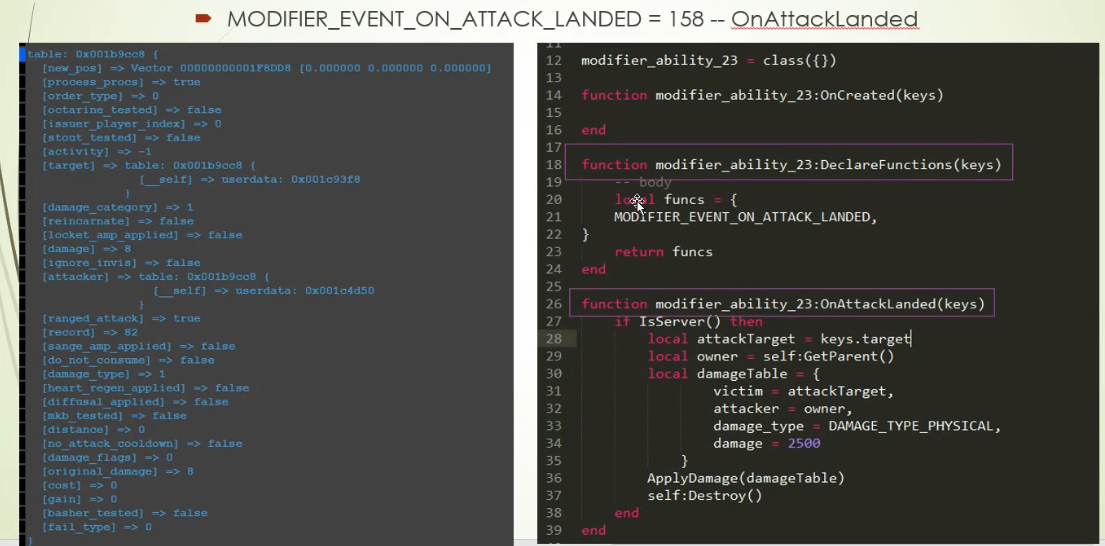Click the underlined word OnAttackLanded in the title
Image resolution: width=1105 pixels, height=546 pixels.
point(825,19)
